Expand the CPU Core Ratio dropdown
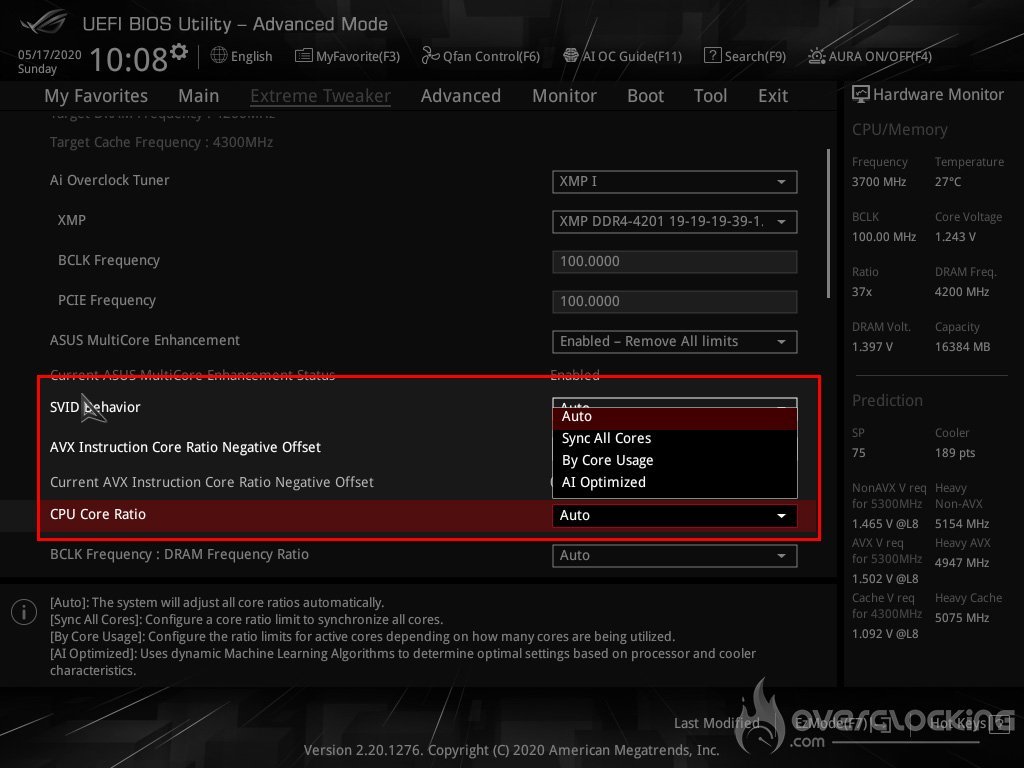1024x768 pixels. click(674, 515)
